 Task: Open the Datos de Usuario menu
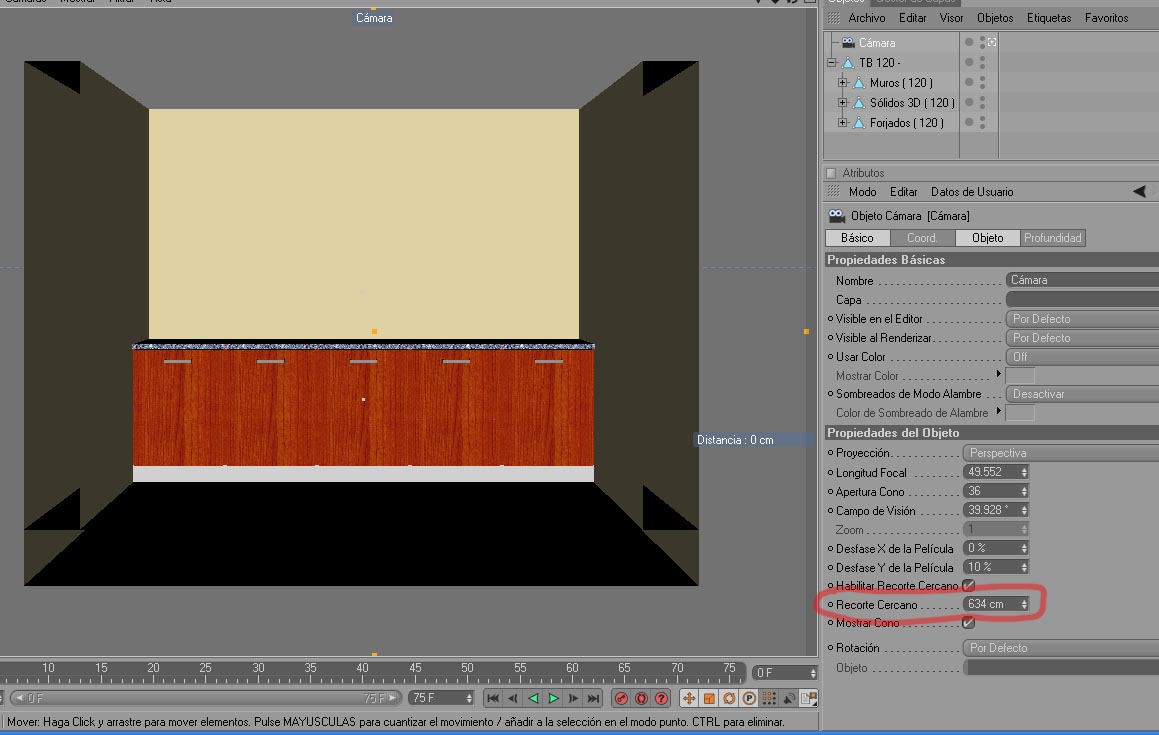pyautogui.click(x=972, y=192)
